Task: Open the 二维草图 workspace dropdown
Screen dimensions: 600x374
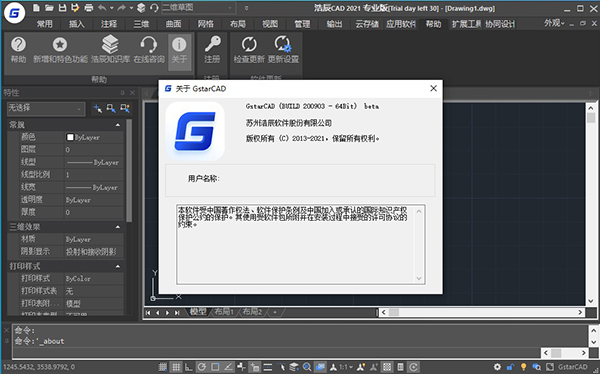Action: 198,8
